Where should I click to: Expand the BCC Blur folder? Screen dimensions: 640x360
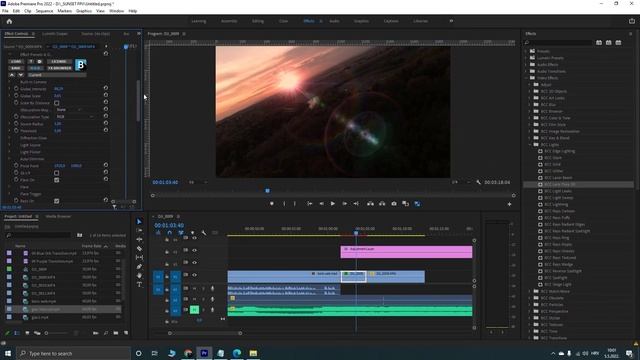pos(530,104)
